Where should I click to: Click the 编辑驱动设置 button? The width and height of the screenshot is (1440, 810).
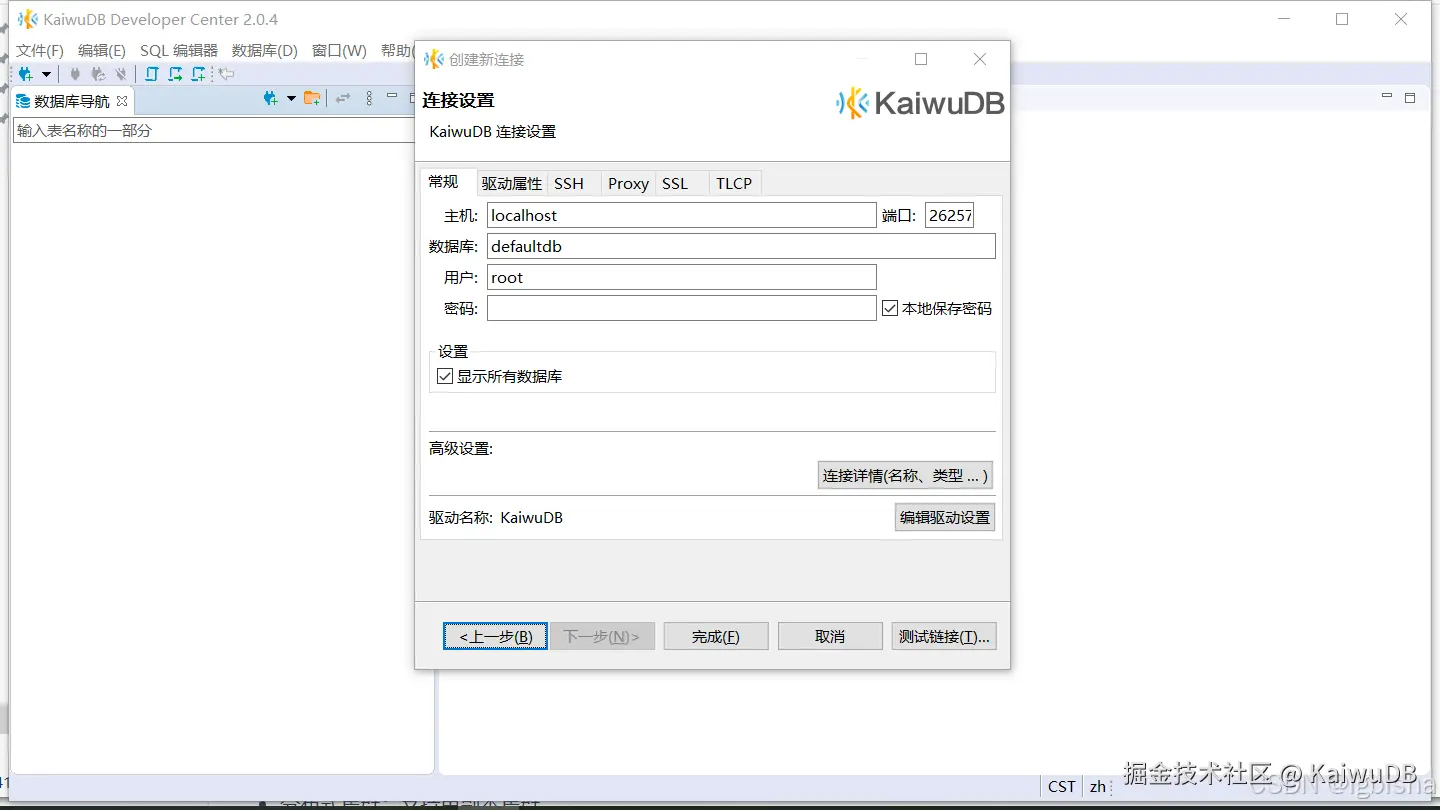point(945,518)
